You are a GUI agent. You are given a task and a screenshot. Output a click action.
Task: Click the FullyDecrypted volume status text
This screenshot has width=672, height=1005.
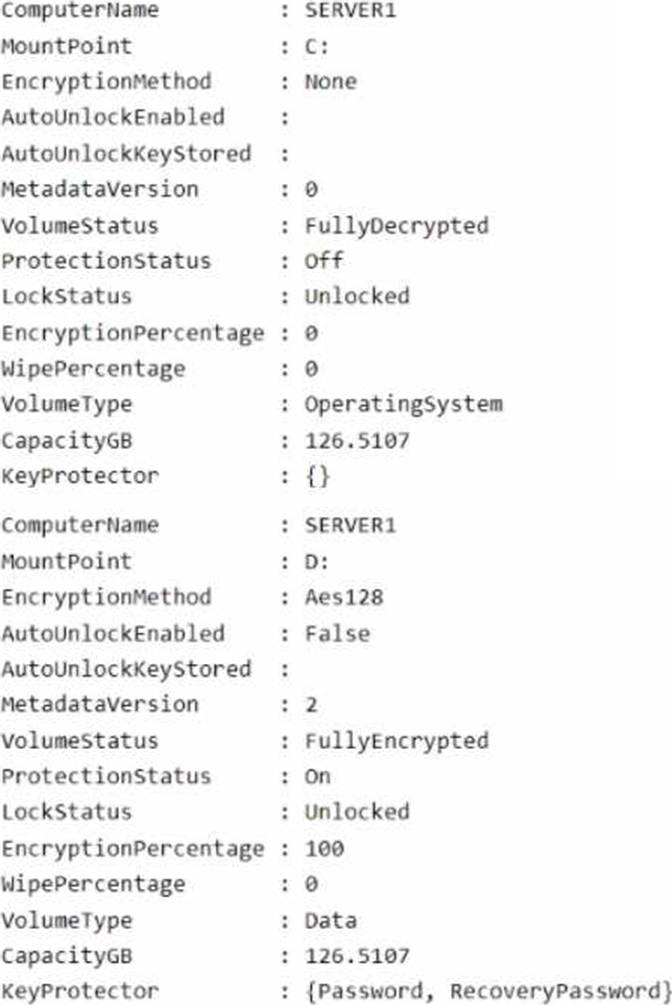(x=397, y=225)
